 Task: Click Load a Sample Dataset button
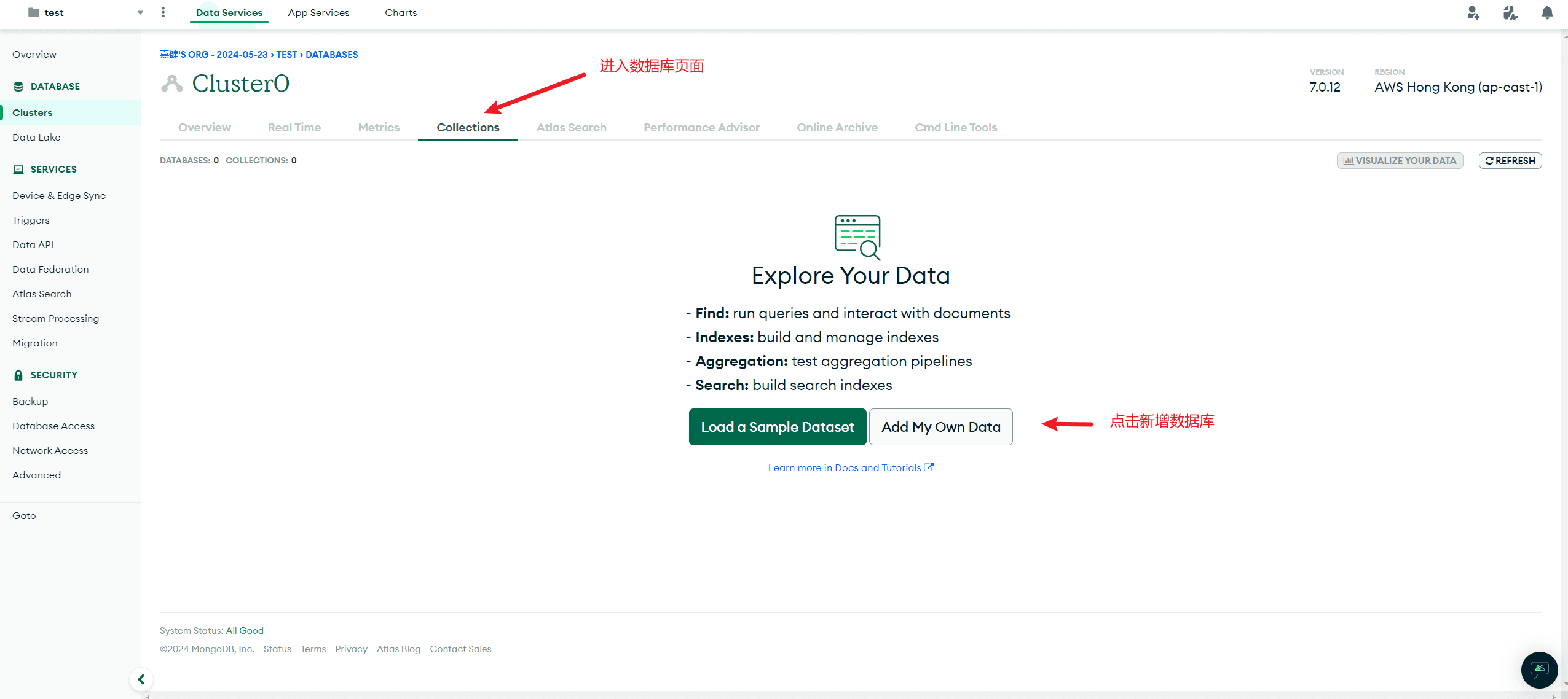(777, 427)
